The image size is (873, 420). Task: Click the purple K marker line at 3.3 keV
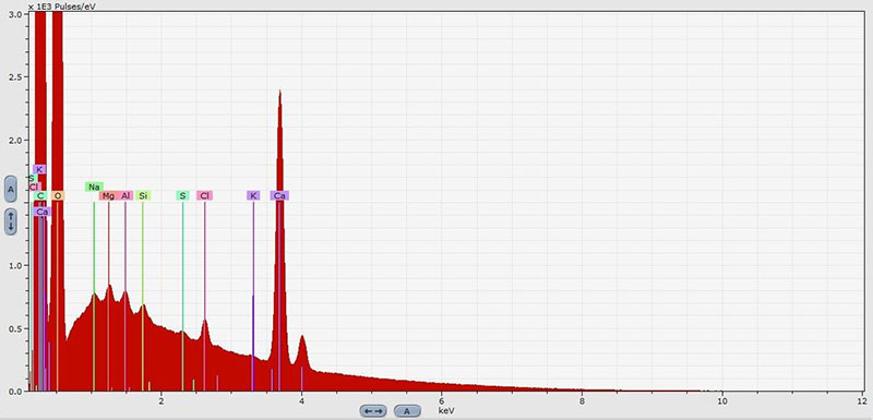coord(253,295)
